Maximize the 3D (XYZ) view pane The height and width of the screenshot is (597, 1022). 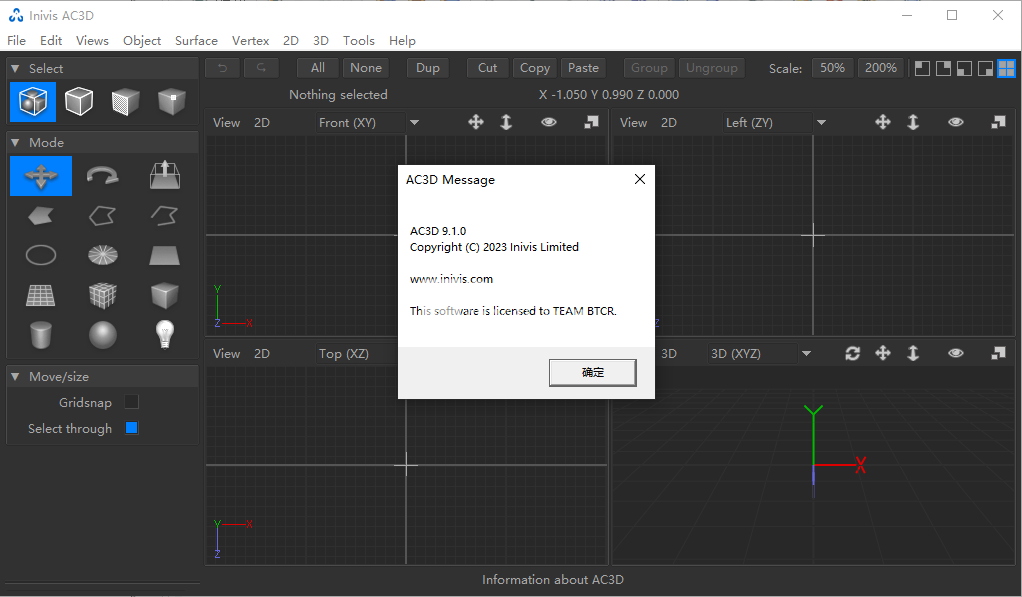click(998, 353)
